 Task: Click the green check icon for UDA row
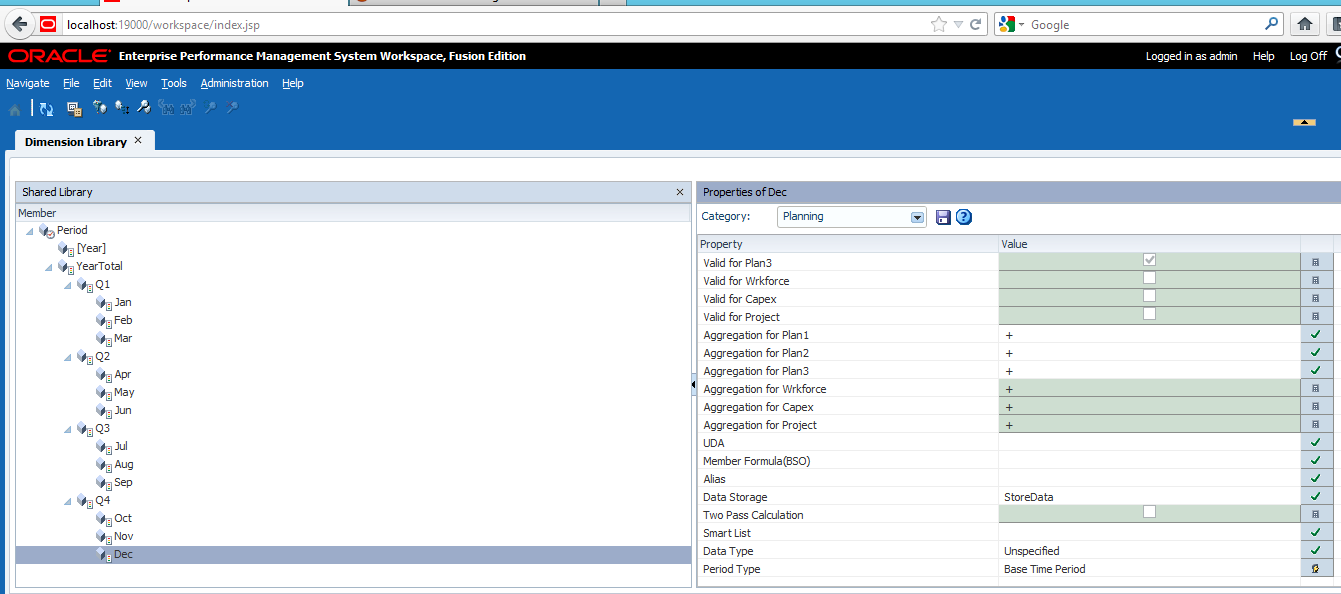1315,443
